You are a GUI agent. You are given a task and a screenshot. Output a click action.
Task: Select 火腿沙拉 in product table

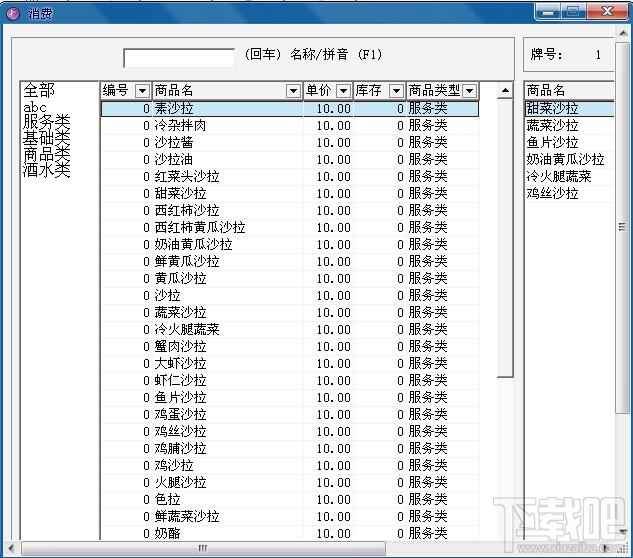pos(289,482)
